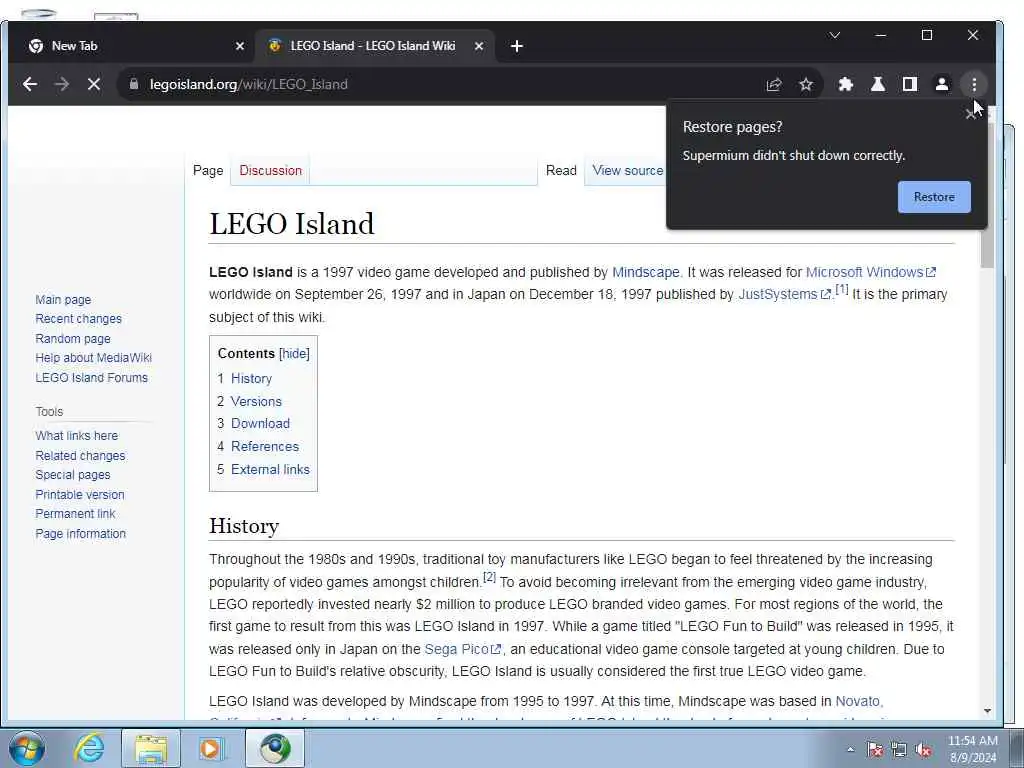Open Windows Media Player from taskbar
The width and height of the screenshot is (1024, 768).
tap(210, 748)
